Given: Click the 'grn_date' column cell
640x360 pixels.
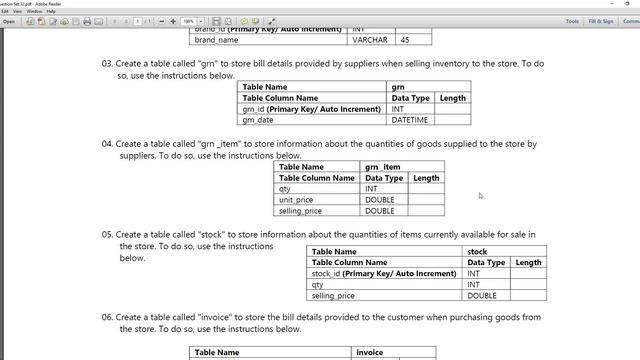Looking at the screenshot, I should tap(311, 120).
